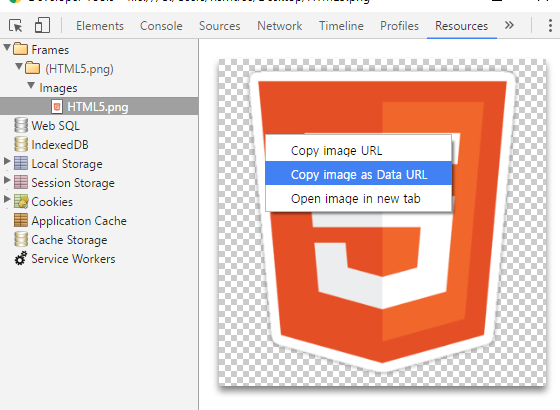Expand the Cookies node
Screen dimensions: 560x410
pyautogui.click(x=7, y=199)
